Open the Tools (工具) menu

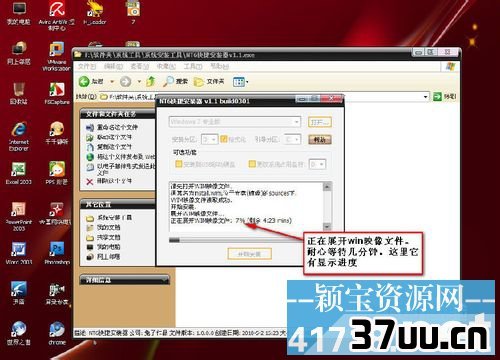pos(193,66)
